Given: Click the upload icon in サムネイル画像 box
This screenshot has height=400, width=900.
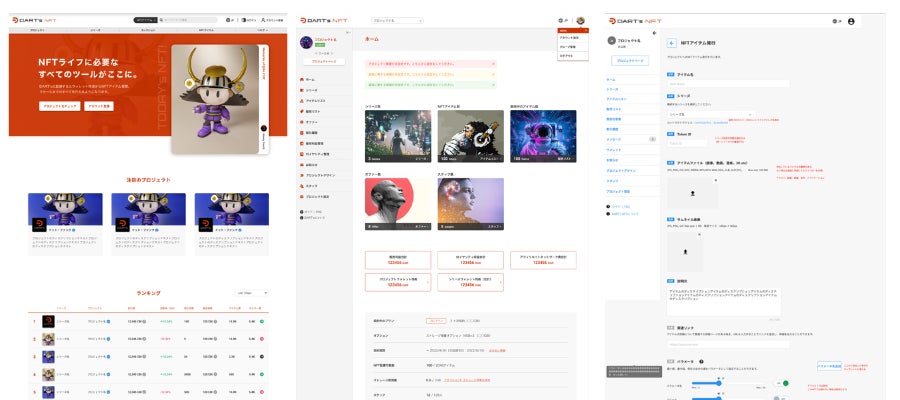Looking at the screenshot, I should 684,251.
